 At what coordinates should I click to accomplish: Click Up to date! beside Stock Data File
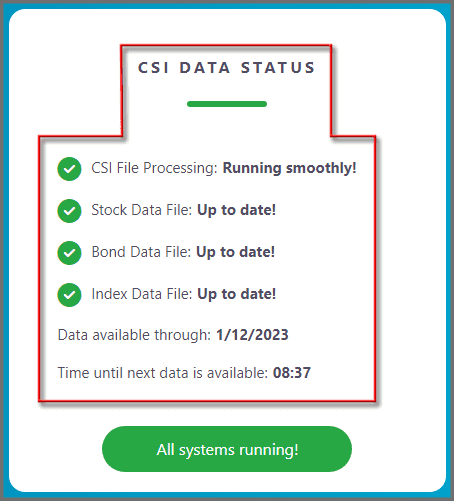pyautogui.click(x=236, y=210)
